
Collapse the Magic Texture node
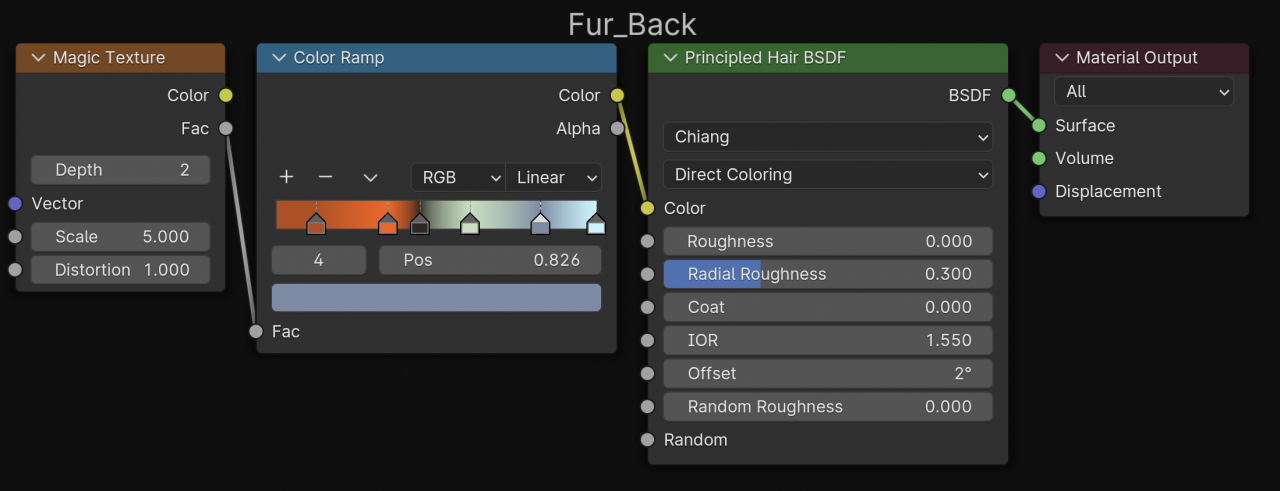[x=38, y=58]
